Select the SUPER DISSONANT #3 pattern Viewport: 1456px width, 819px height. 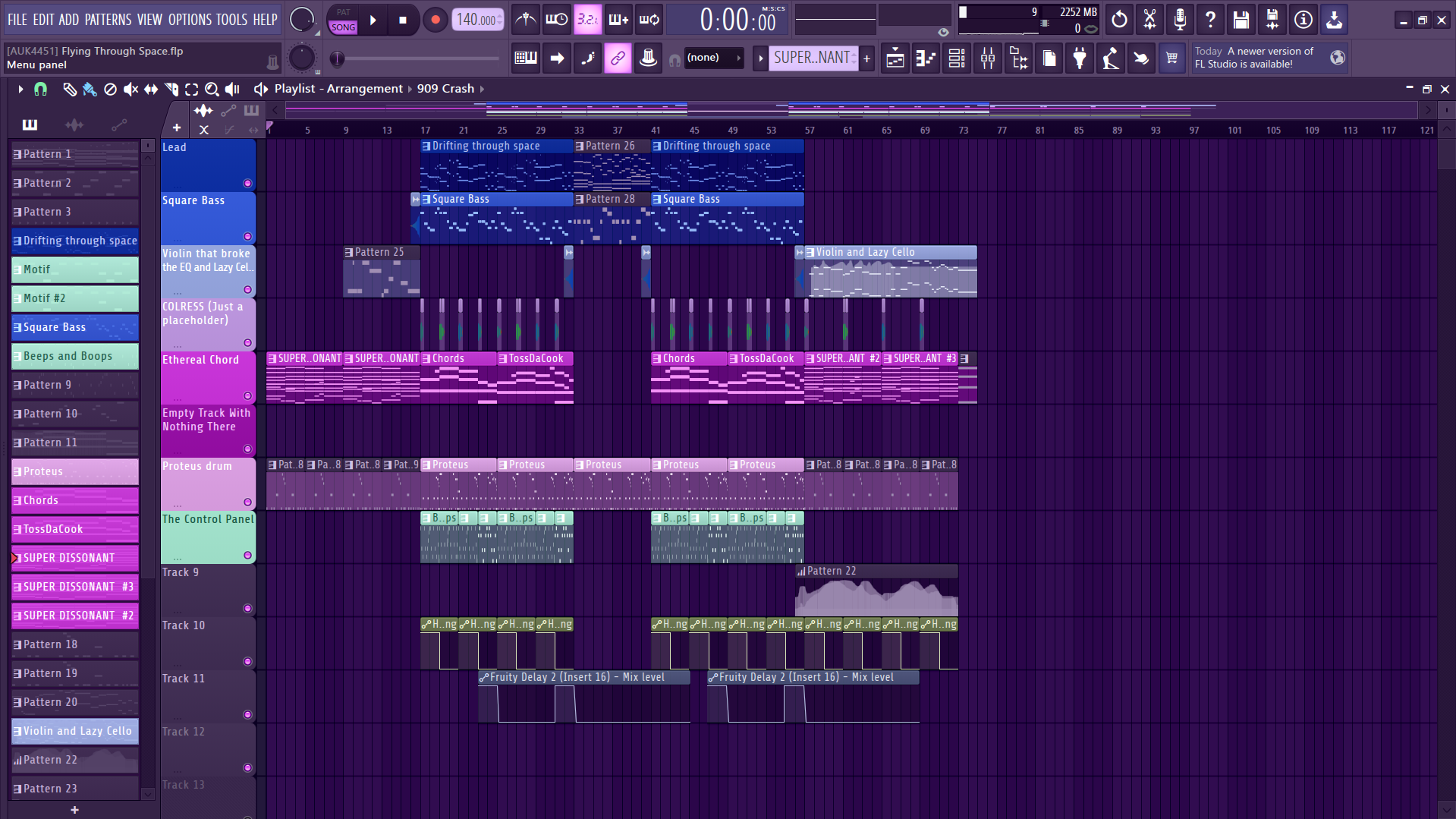[x=75, y=587]
